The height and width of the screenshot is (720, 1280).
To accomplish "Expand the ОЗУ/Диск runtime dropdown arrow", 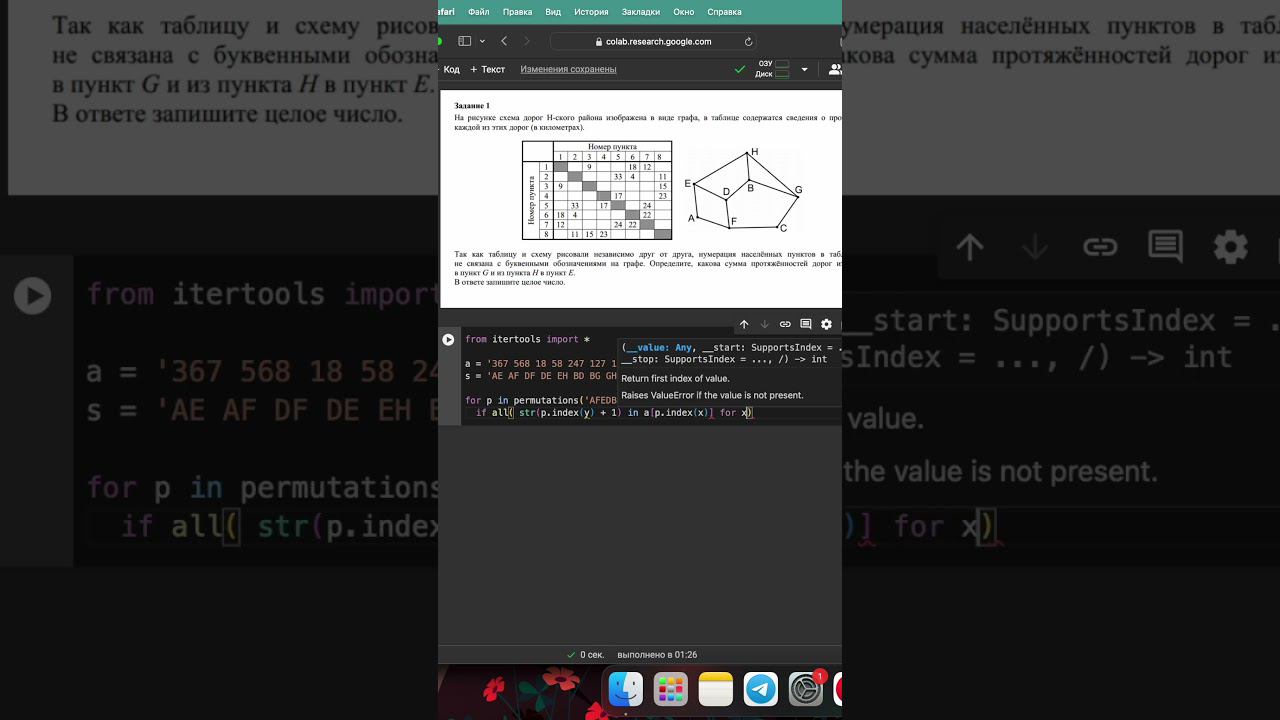I will tap(805, 69).
